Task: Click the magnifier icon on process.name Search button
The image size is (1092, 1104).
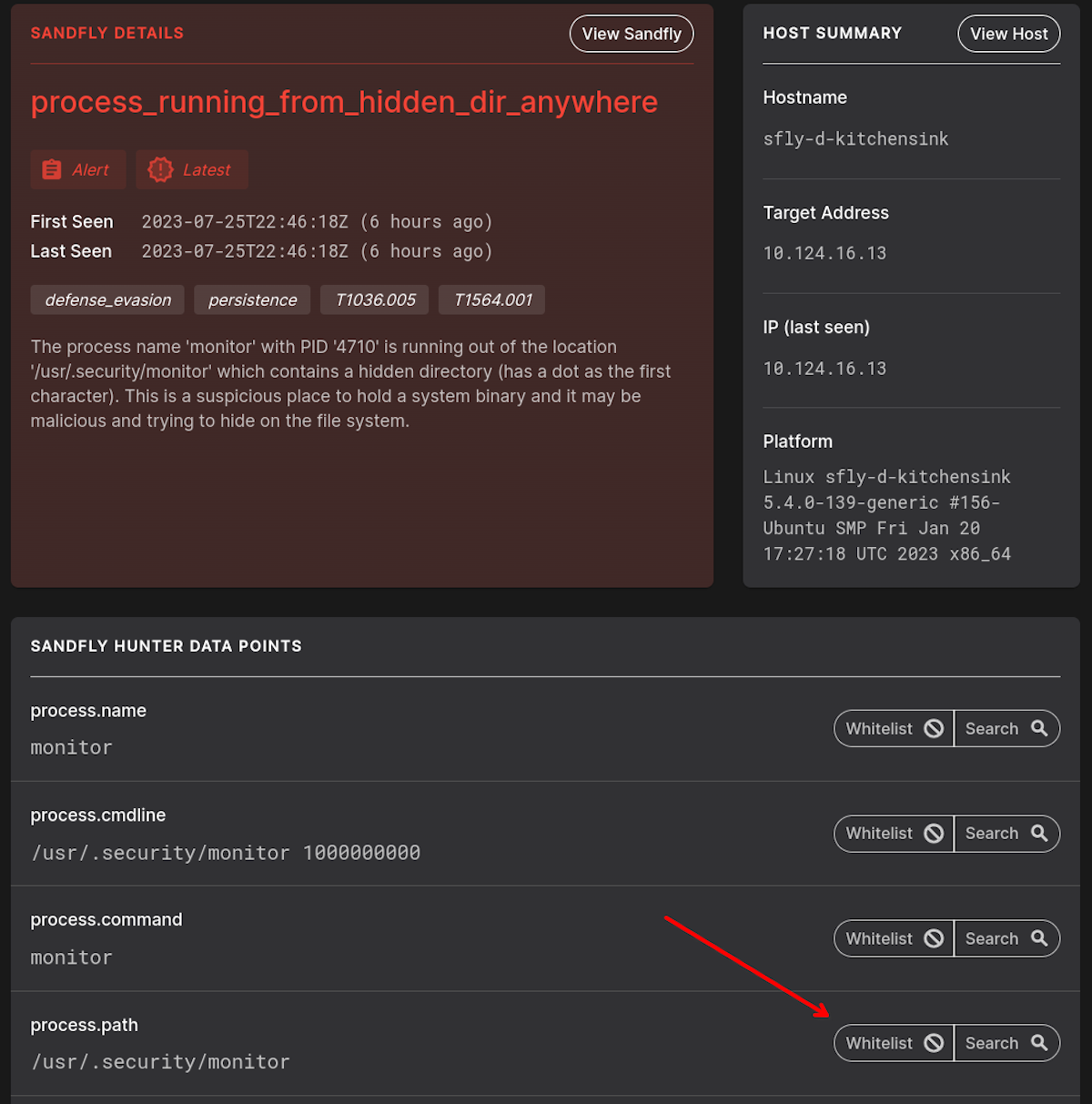Action: tap(1039, 728)
